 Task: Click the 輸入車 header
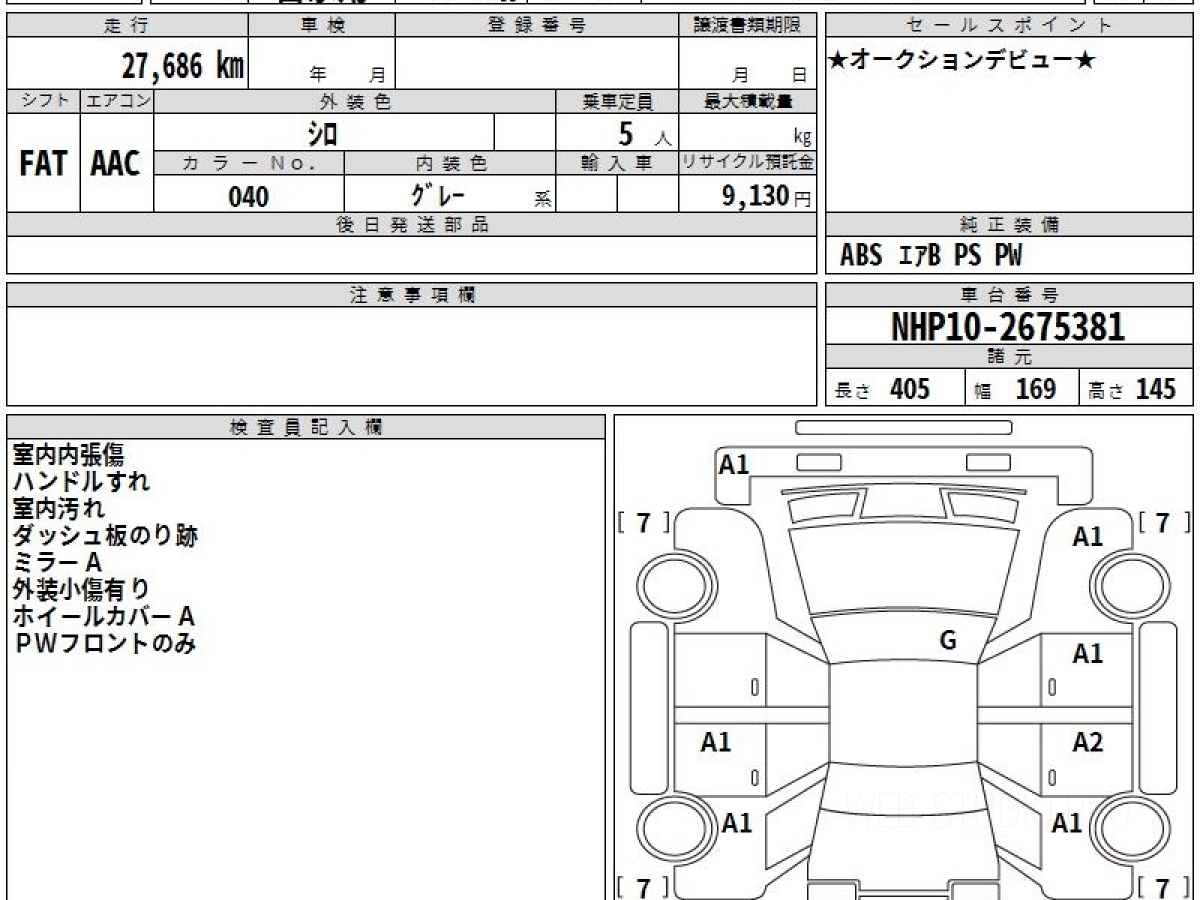click(x=617, y=163)
